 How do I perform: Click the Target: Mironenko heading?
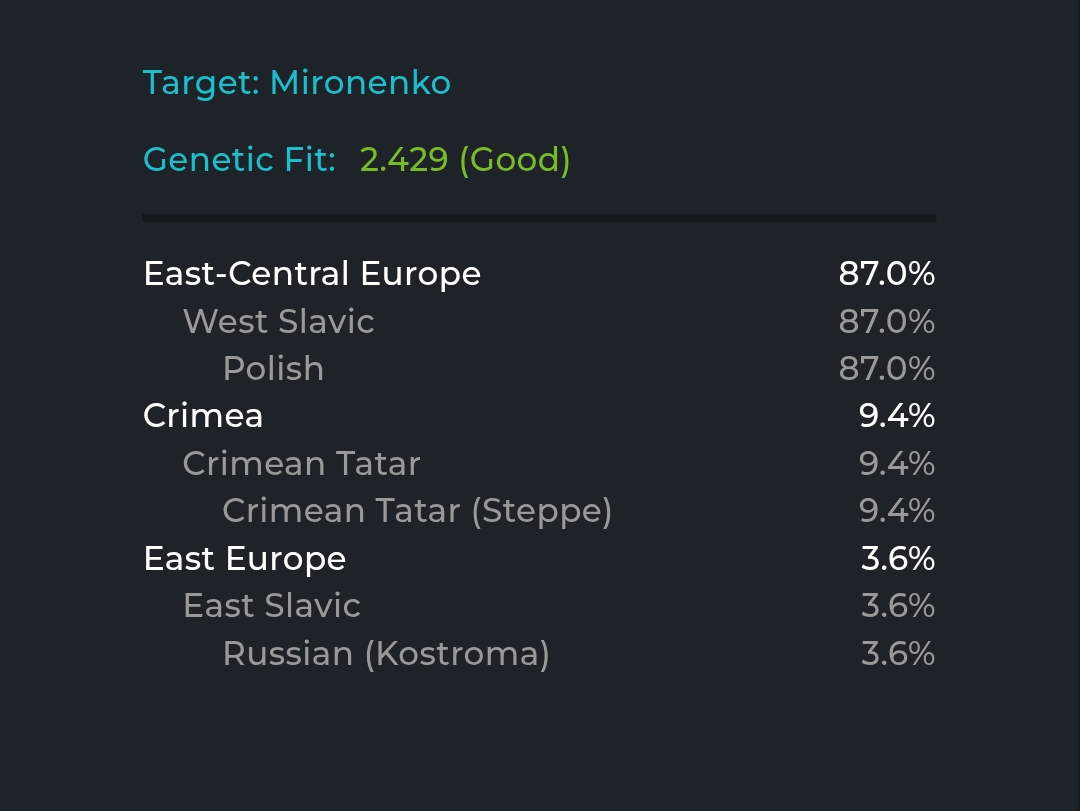[x=297, y=83]
